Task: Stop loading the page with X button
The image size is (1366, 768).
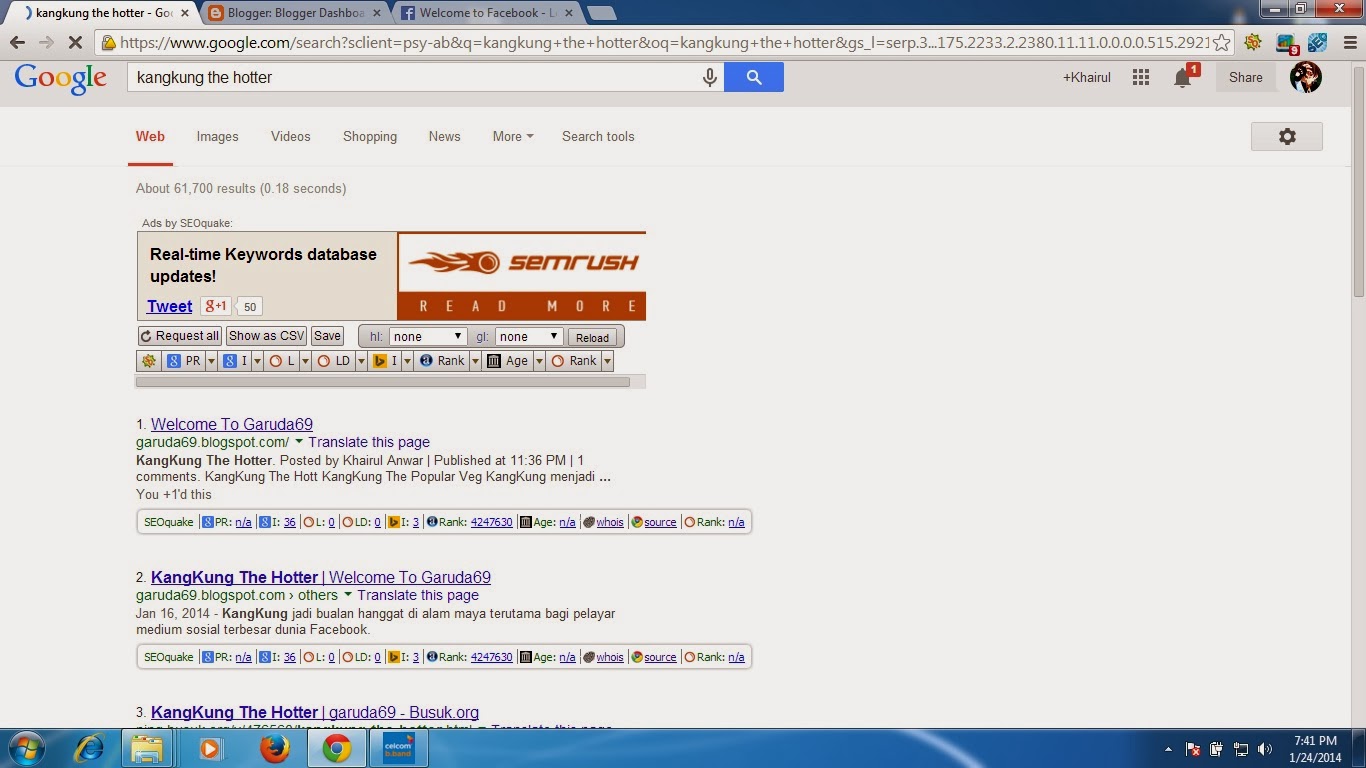Action: pyautogui.click(x=76, y=43)
